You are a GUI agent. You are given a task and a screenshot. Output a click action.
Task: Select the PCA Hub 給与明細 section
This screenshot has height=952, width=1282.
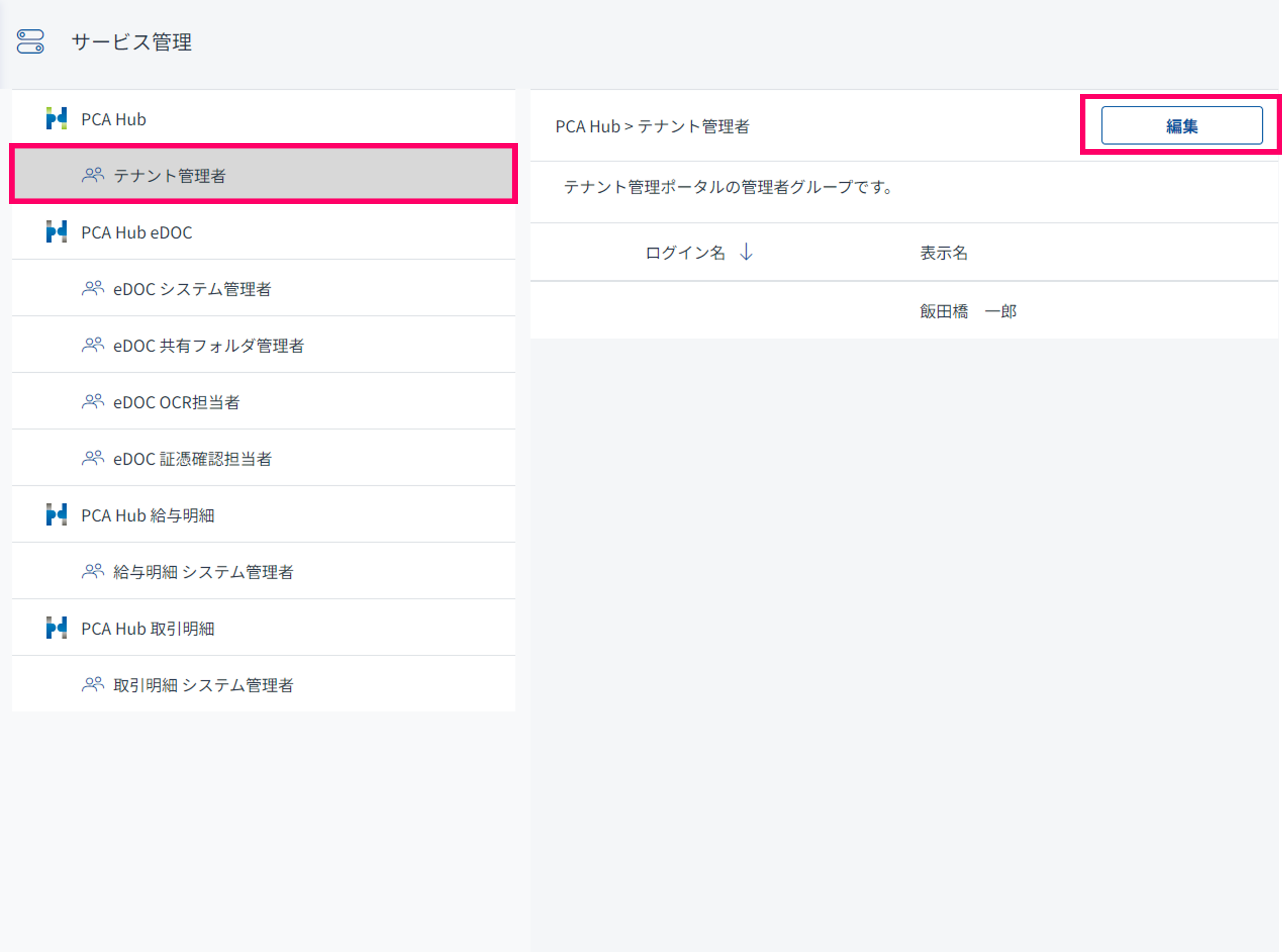tap(147, 515)
